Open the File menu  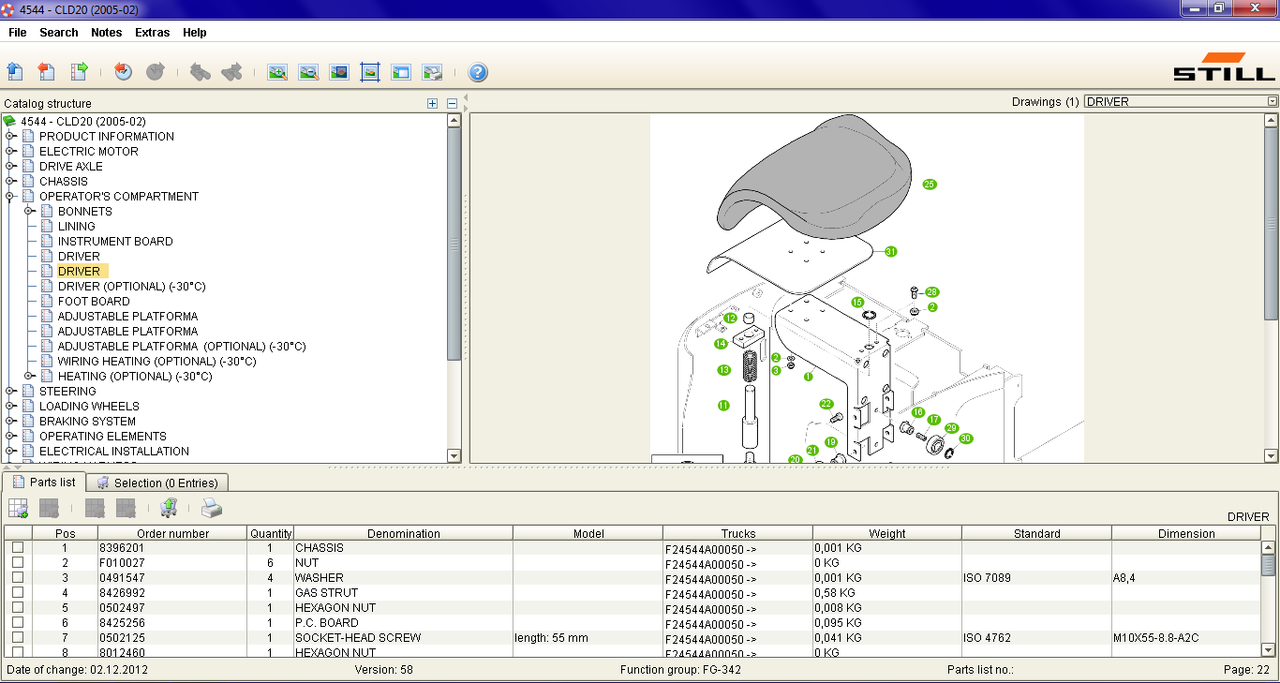pos(17,32)
